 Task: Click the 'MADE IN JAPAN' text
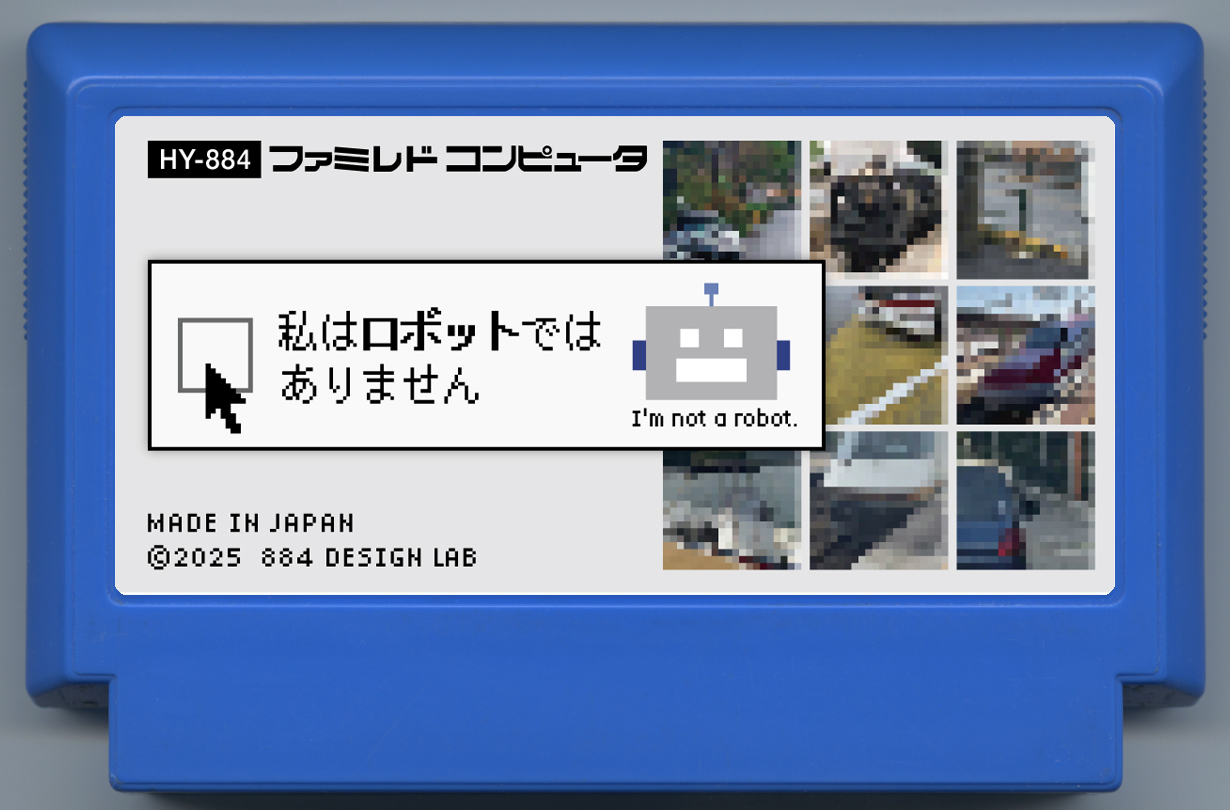tap(251, 522)
